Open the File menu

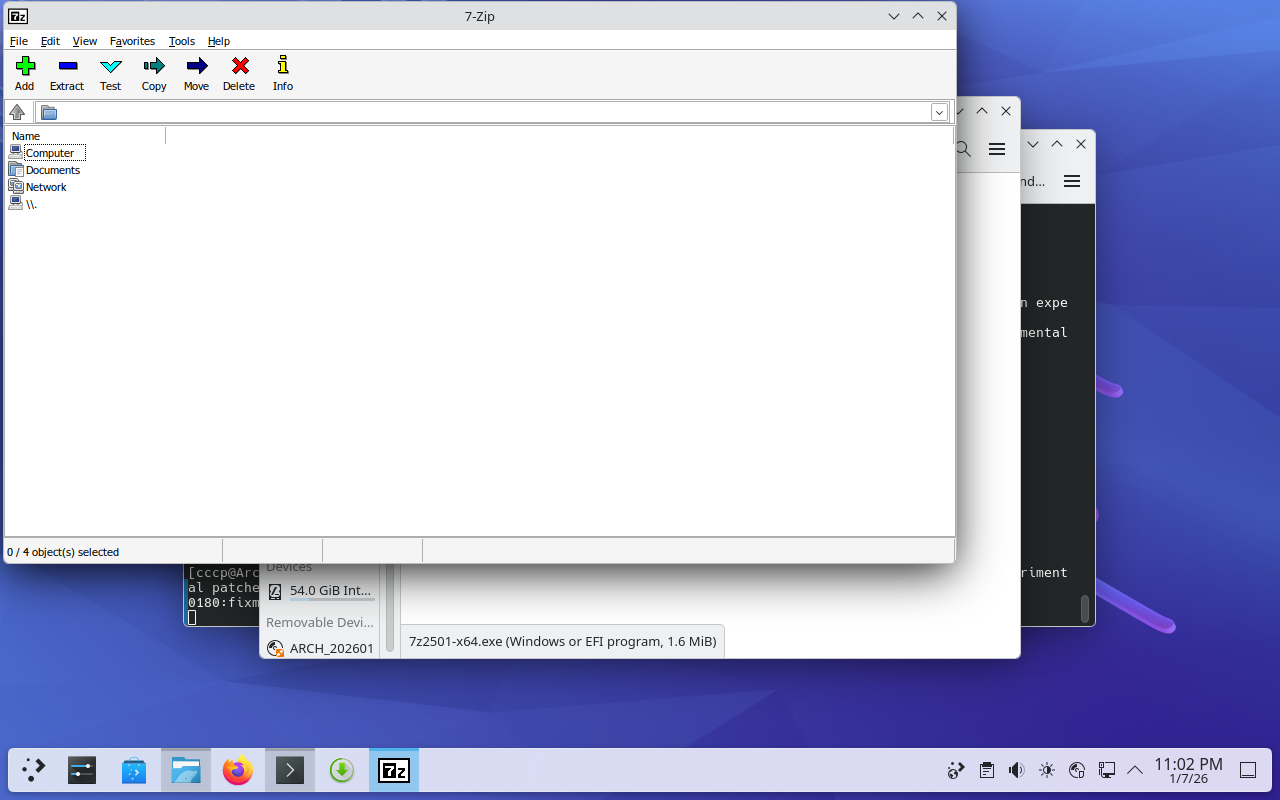pyautogui.click(x=19, y=41)
